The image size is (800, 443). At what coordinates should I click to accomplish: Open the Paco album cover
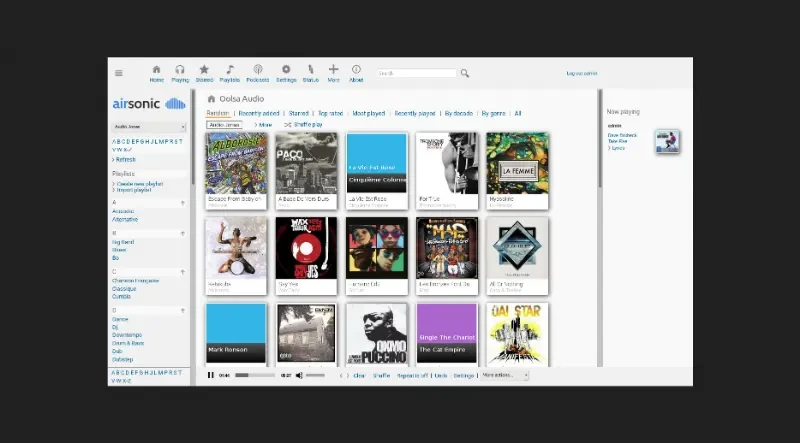(x=306, y=163)
